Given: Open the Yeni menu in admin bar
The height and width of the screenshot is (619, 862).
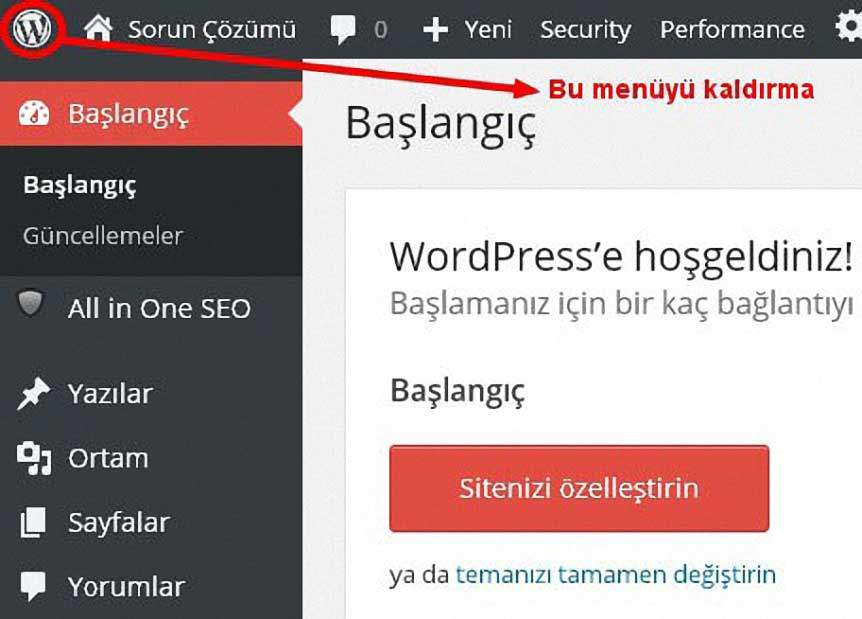Looking at the screenshot, I should tap(488, 30).
